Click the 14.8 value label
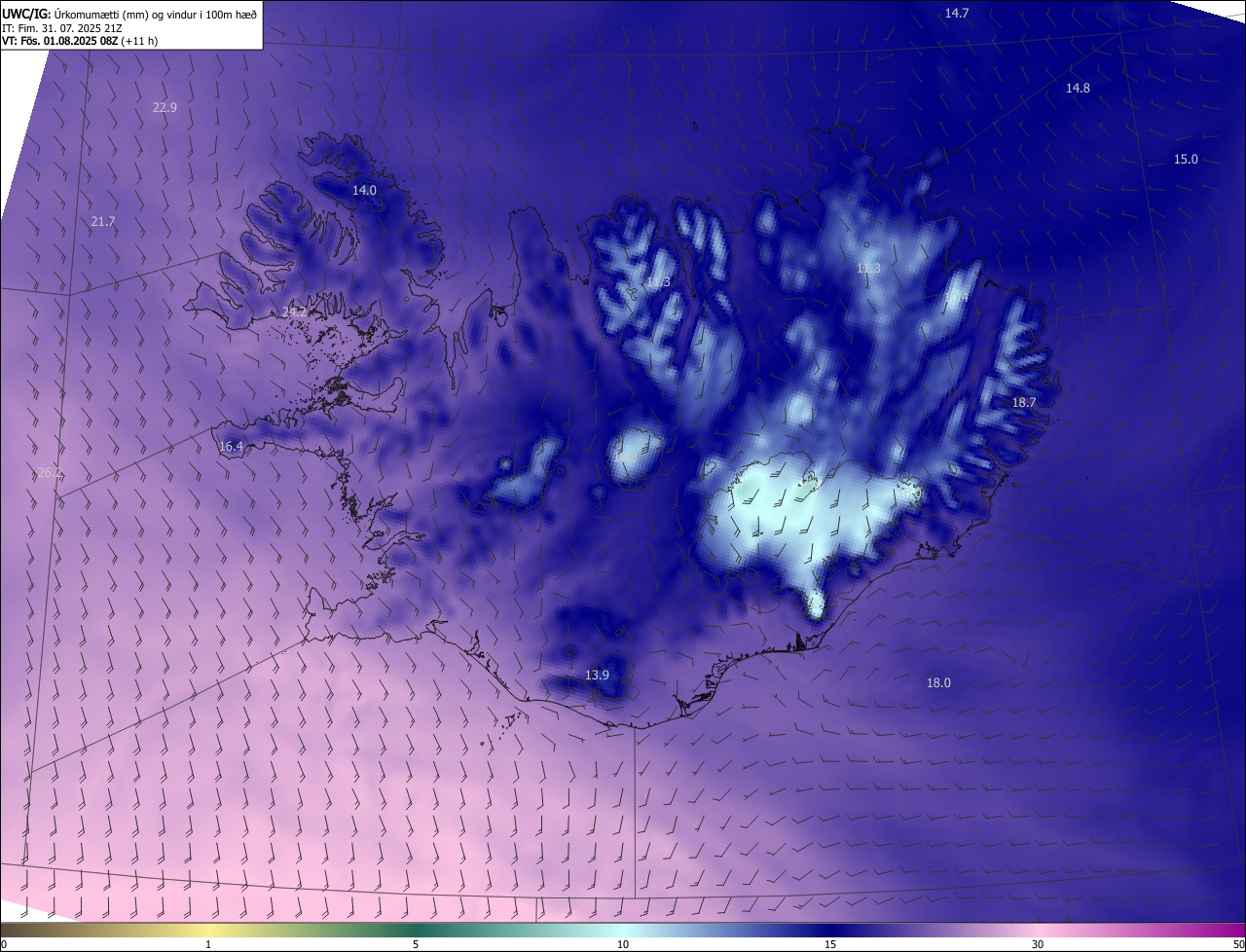The image size is (1246, 952). tap(1078, 88)
